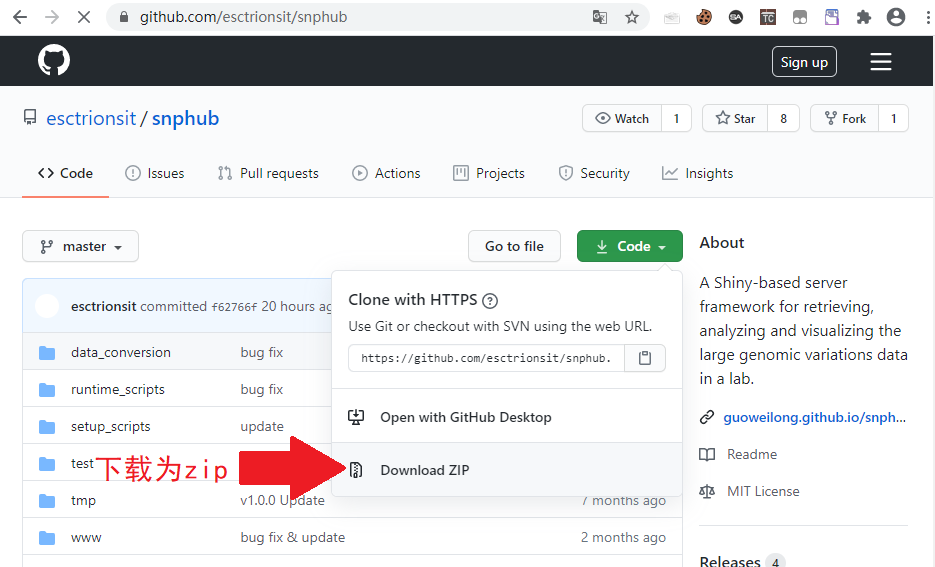Open the GitHub hamburger menu
This screenshot has width=935, height=567.
(881, 61)
